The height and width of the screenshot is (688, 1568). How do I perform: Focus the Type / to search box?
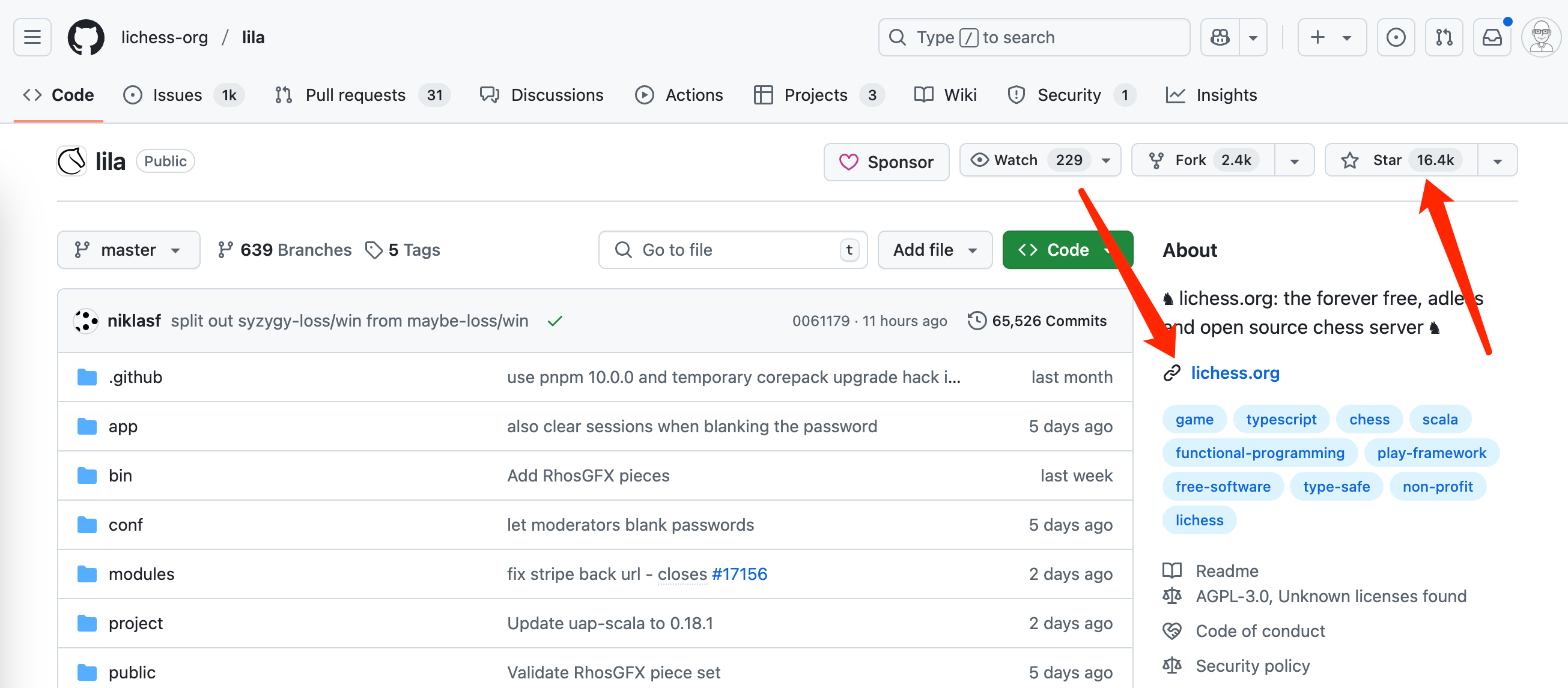1033,37
